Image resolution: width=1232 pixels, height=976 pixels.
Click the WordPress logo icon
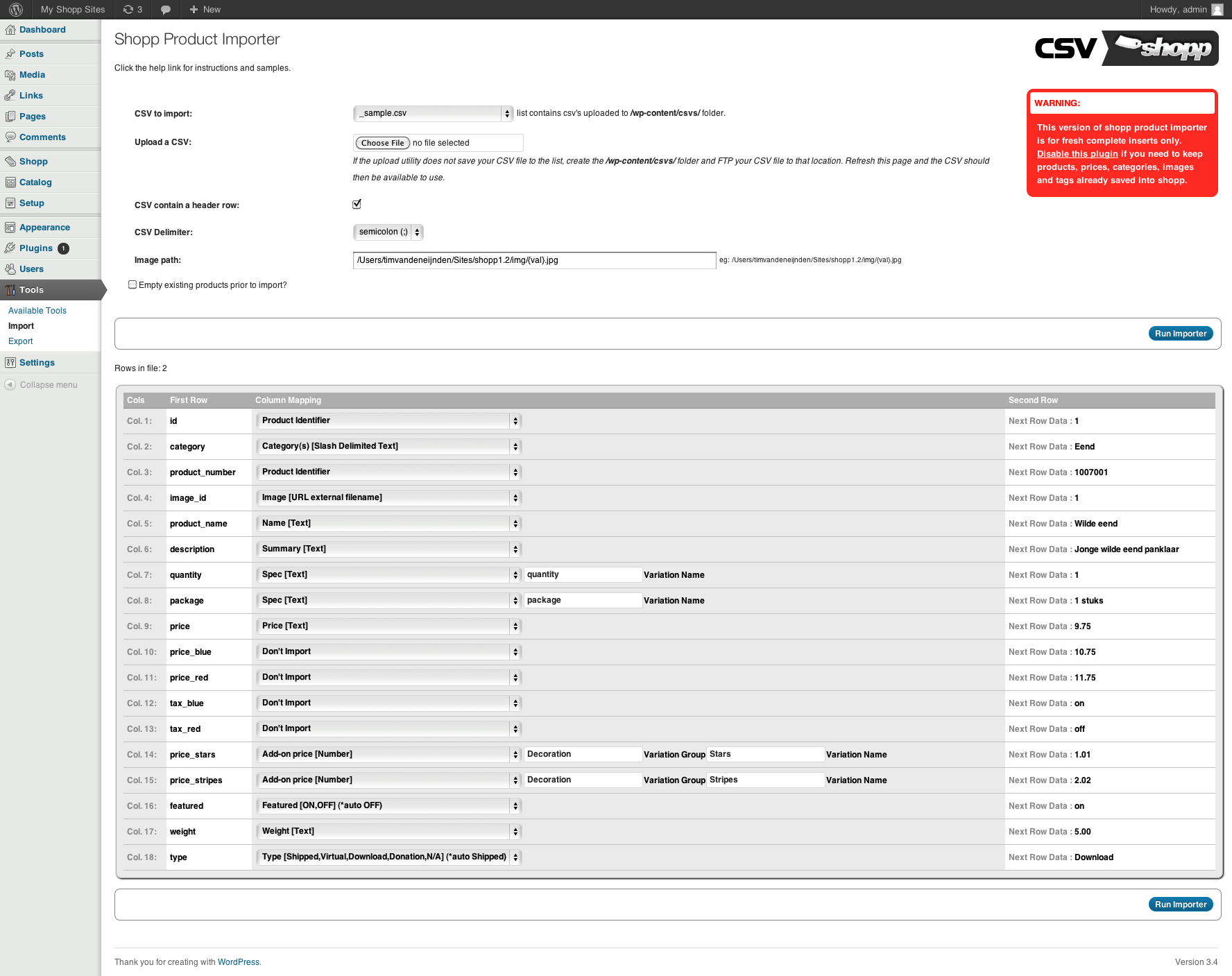[16, 10]
